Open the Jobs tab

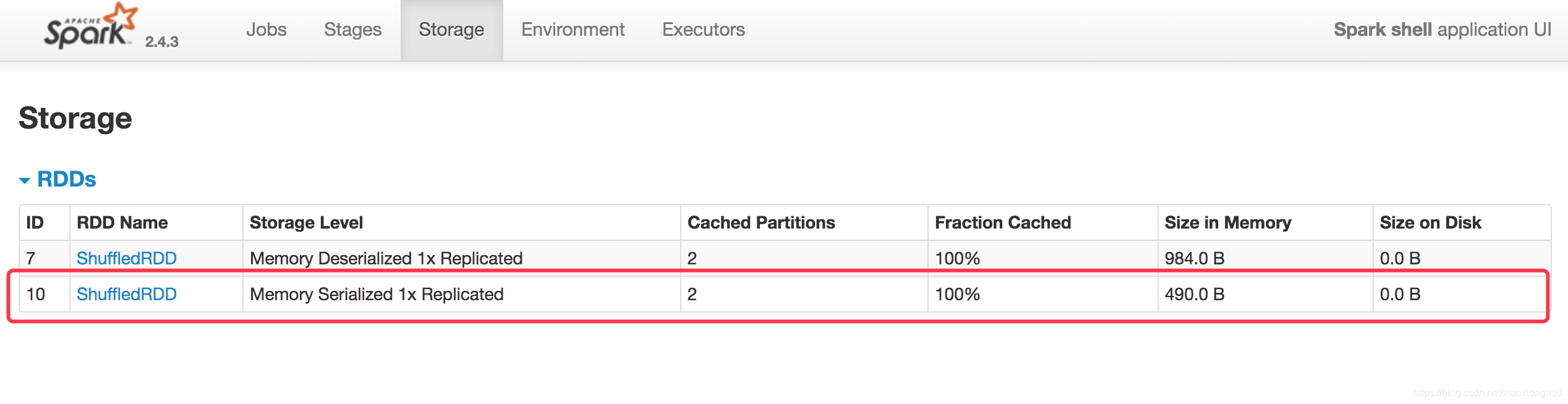(x=266, y=30)
